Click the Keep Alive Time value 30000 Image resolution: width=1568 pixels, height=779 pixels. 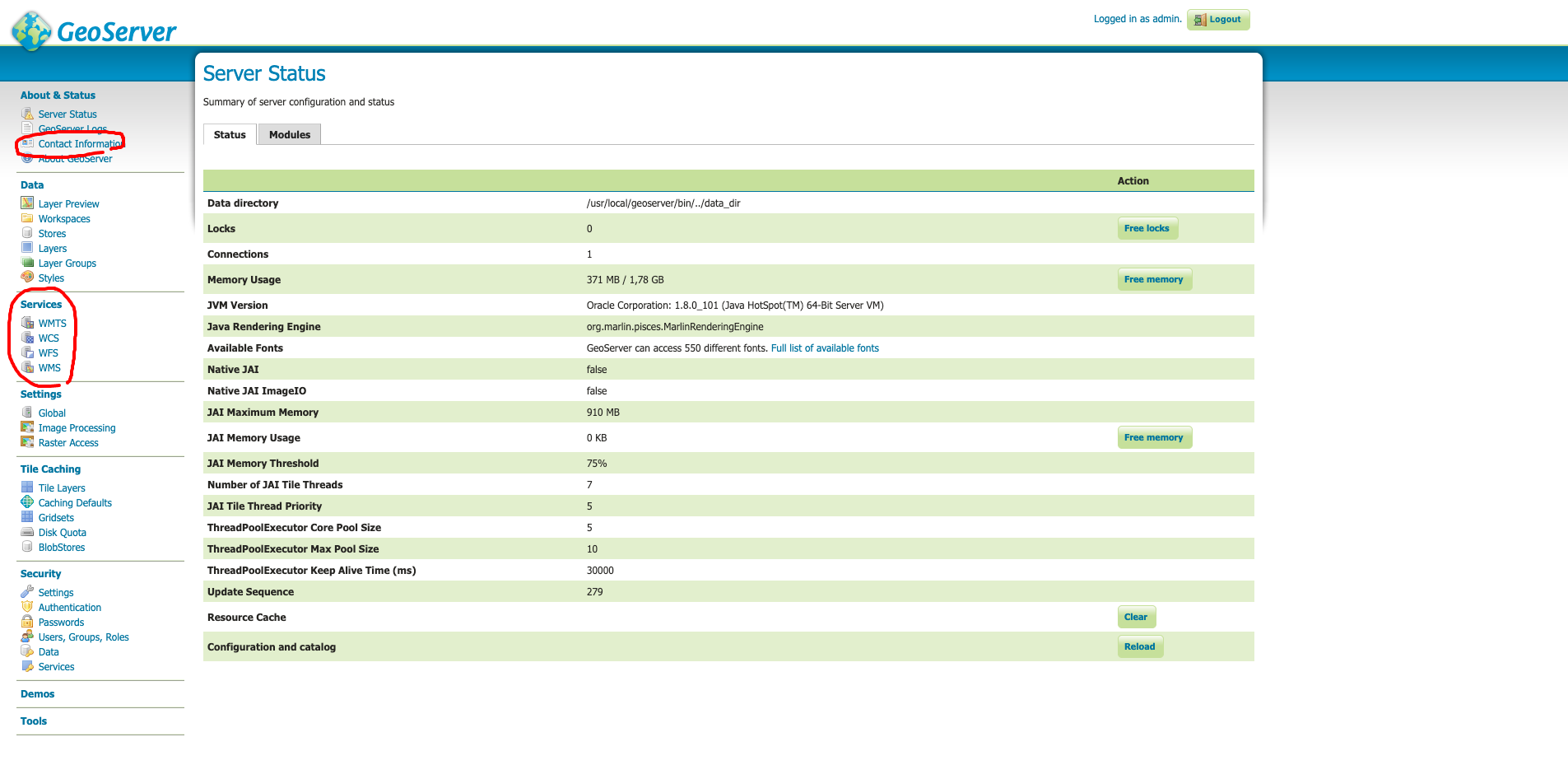pos(601,571)
